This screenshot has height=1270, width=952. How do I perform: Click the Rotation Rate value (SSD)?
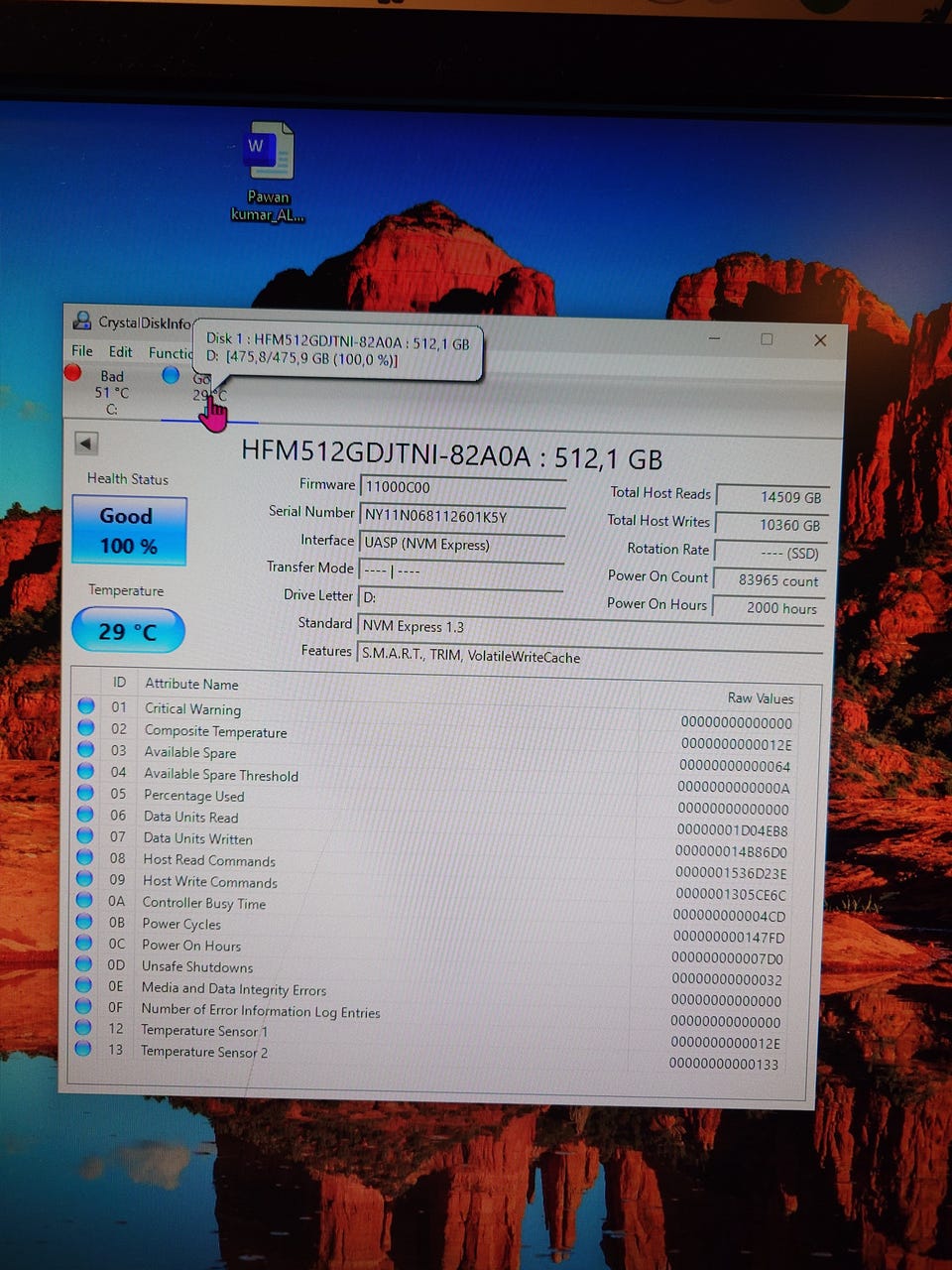(x=771, y=553)
